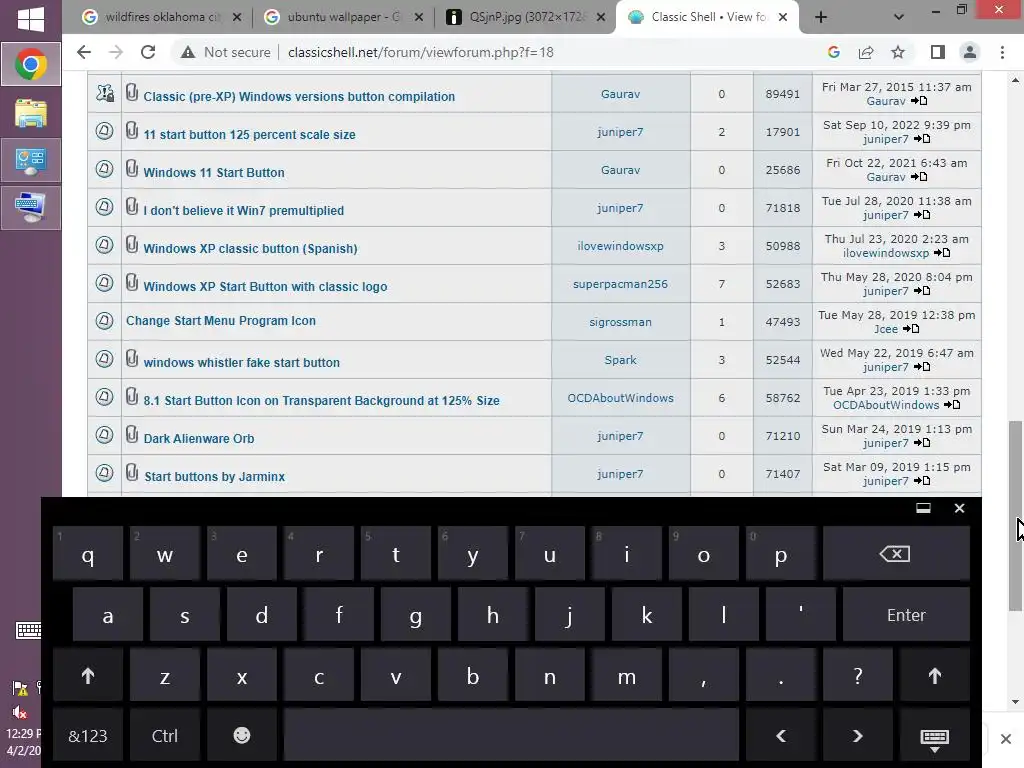The height and width of the screenshot is (768, 1024).
Task: Open windows whistler fake start button topic
Action: (x=242, y=362)
